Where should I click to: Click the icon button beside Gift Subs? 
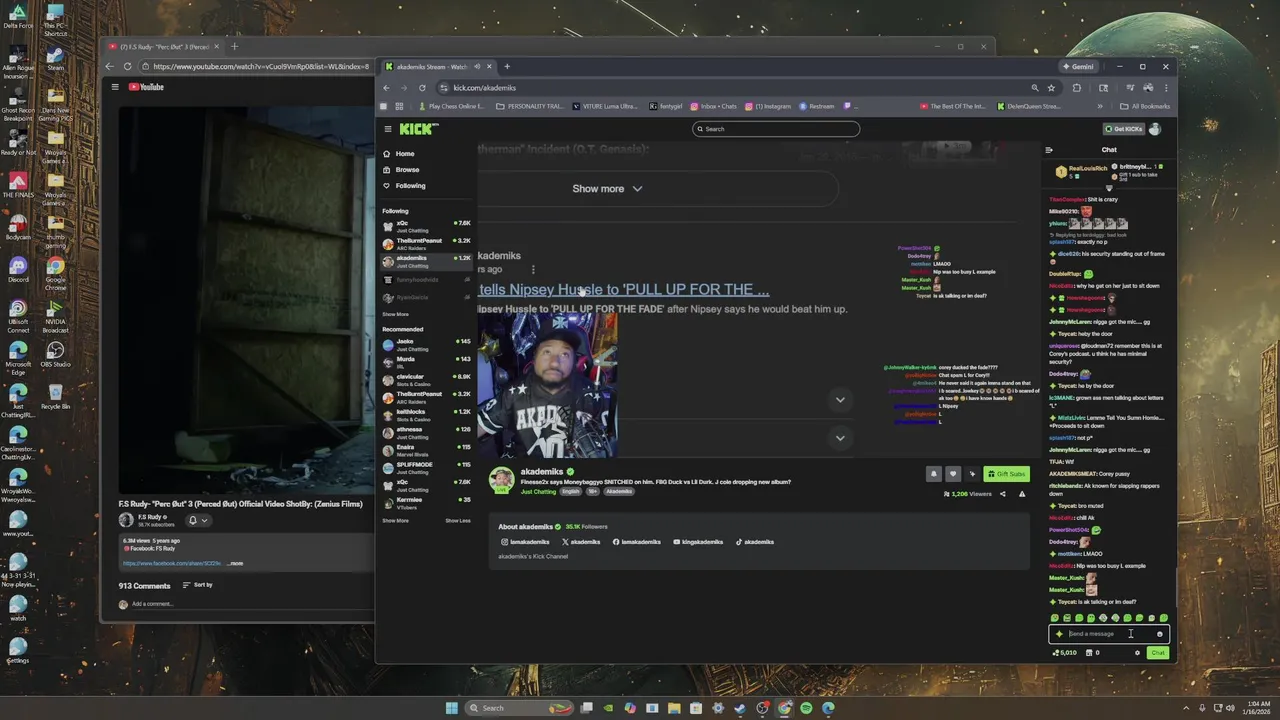[x=972, y=474]
